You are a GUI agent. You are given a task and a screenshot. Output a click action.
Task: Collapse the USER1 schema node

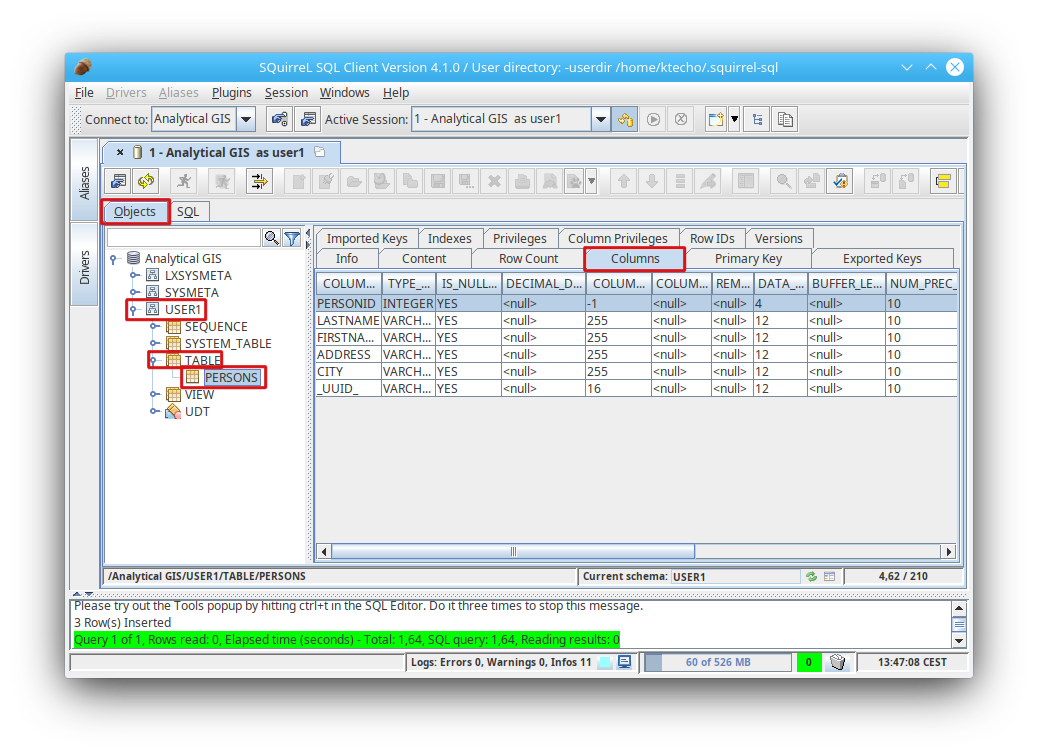coord(134,309)
